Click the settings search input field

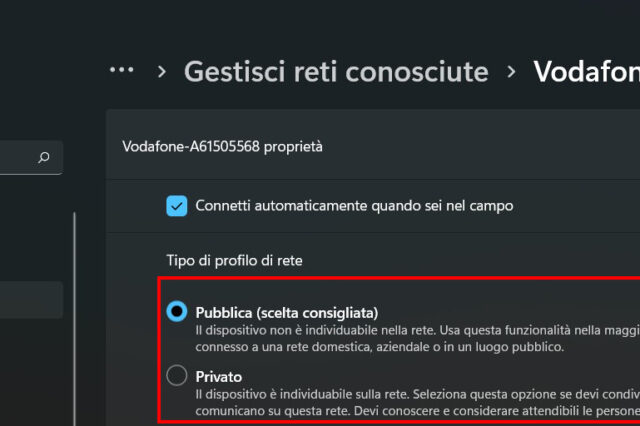tap(31, 158)
